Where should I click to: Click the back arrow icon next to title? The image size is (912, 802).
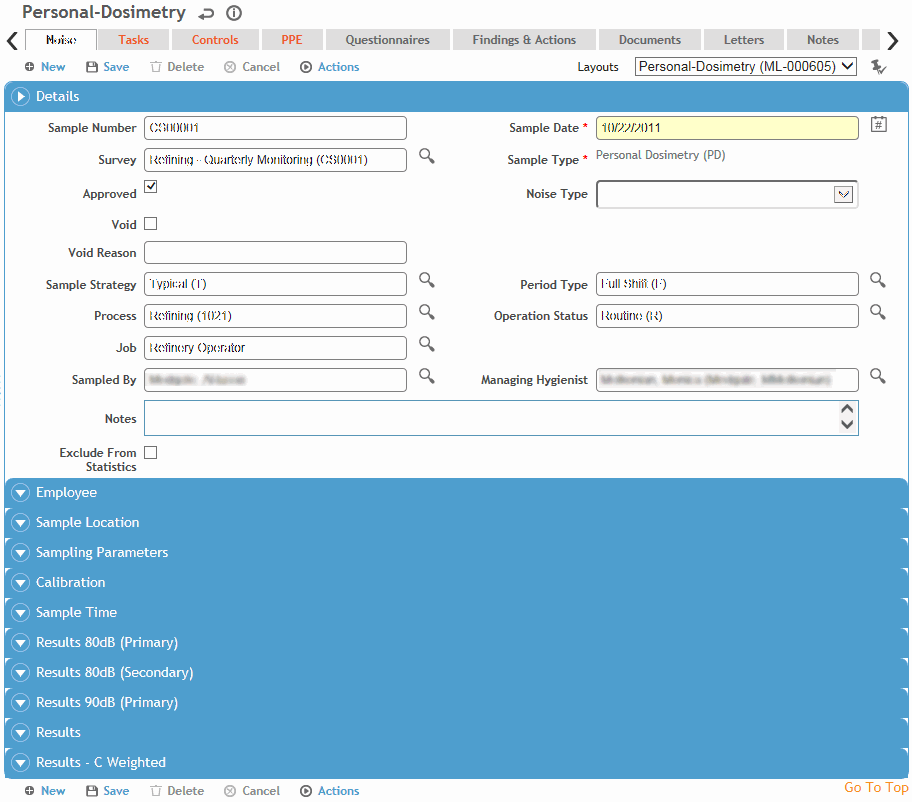[x=206, y=14]
